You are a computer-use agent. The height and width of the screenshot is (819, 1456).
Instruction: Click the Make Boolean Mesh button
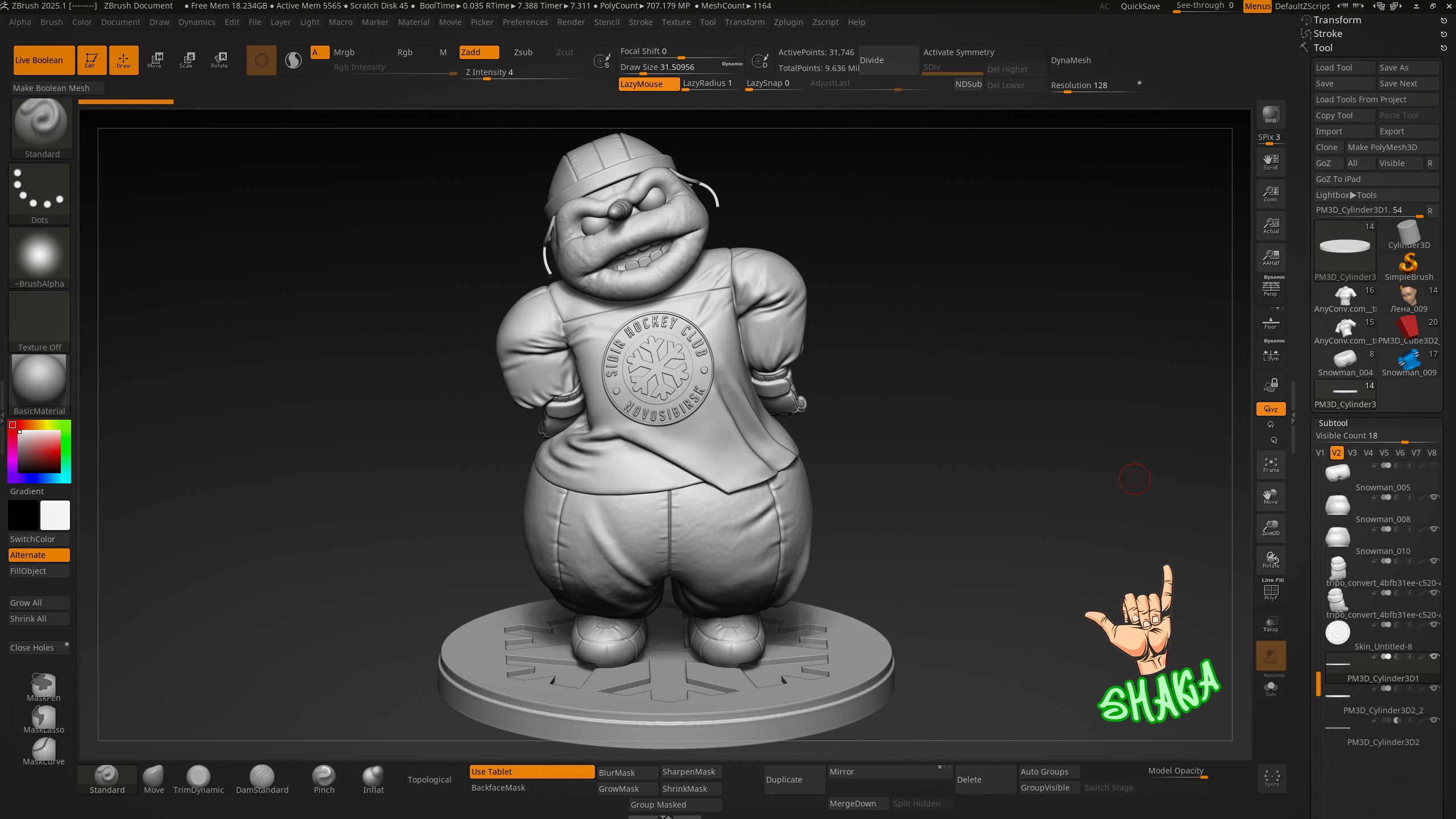click(51, 88)
